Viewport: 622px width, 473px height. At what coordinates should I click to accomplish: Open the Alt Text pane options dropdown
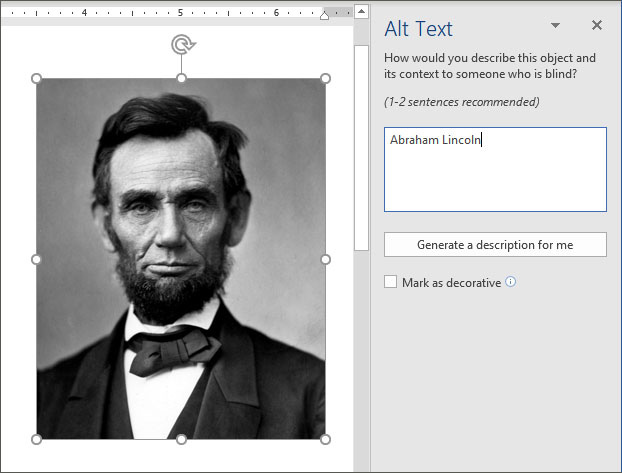(x=555, y=25)
